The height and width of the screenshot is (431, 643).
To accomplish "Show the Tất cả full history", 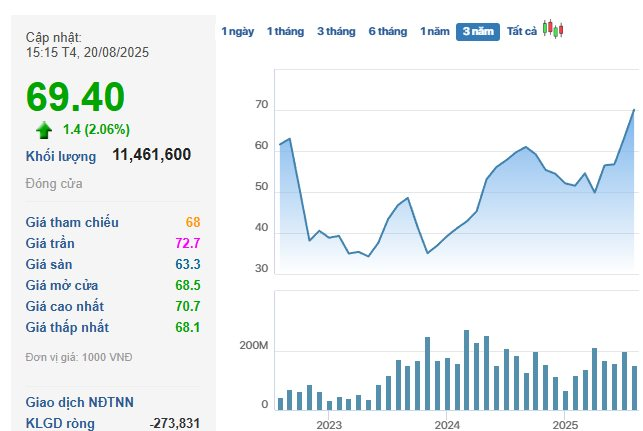I will [521, 32].
